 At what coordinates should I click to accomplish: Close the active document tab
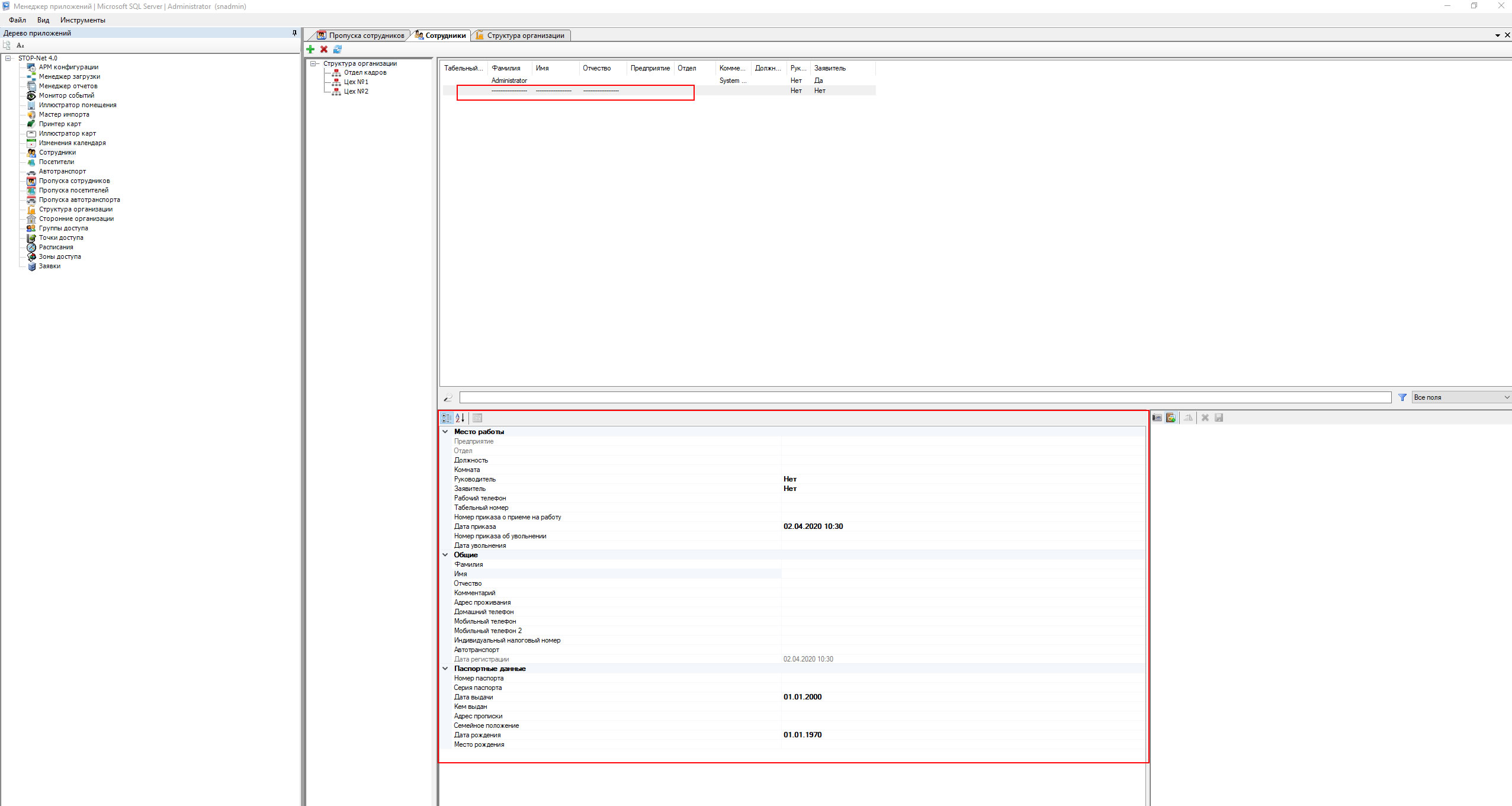[1507, 36]
